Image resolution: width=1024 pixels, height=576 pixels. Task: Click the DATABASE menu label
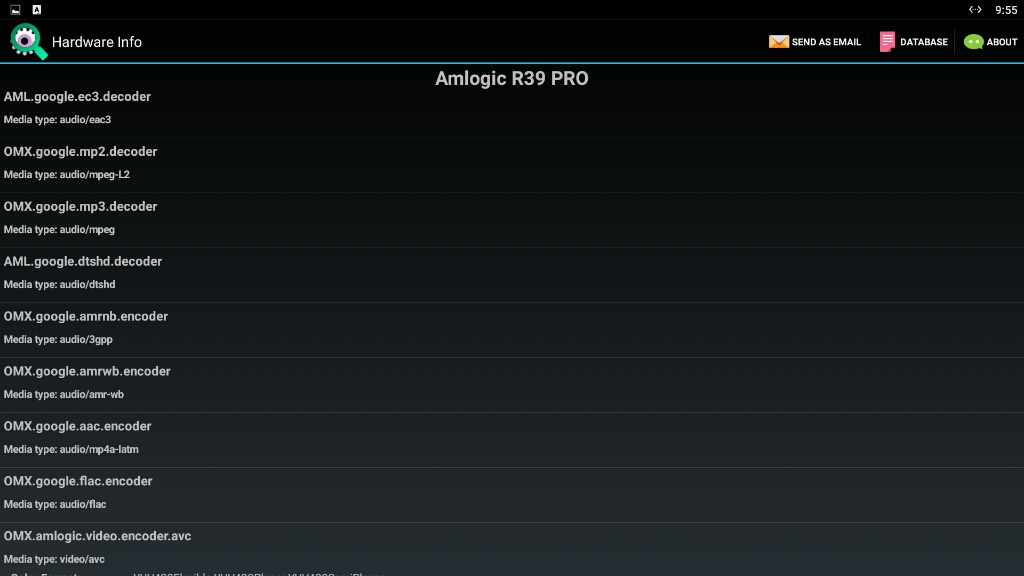[x=923, y=42]
